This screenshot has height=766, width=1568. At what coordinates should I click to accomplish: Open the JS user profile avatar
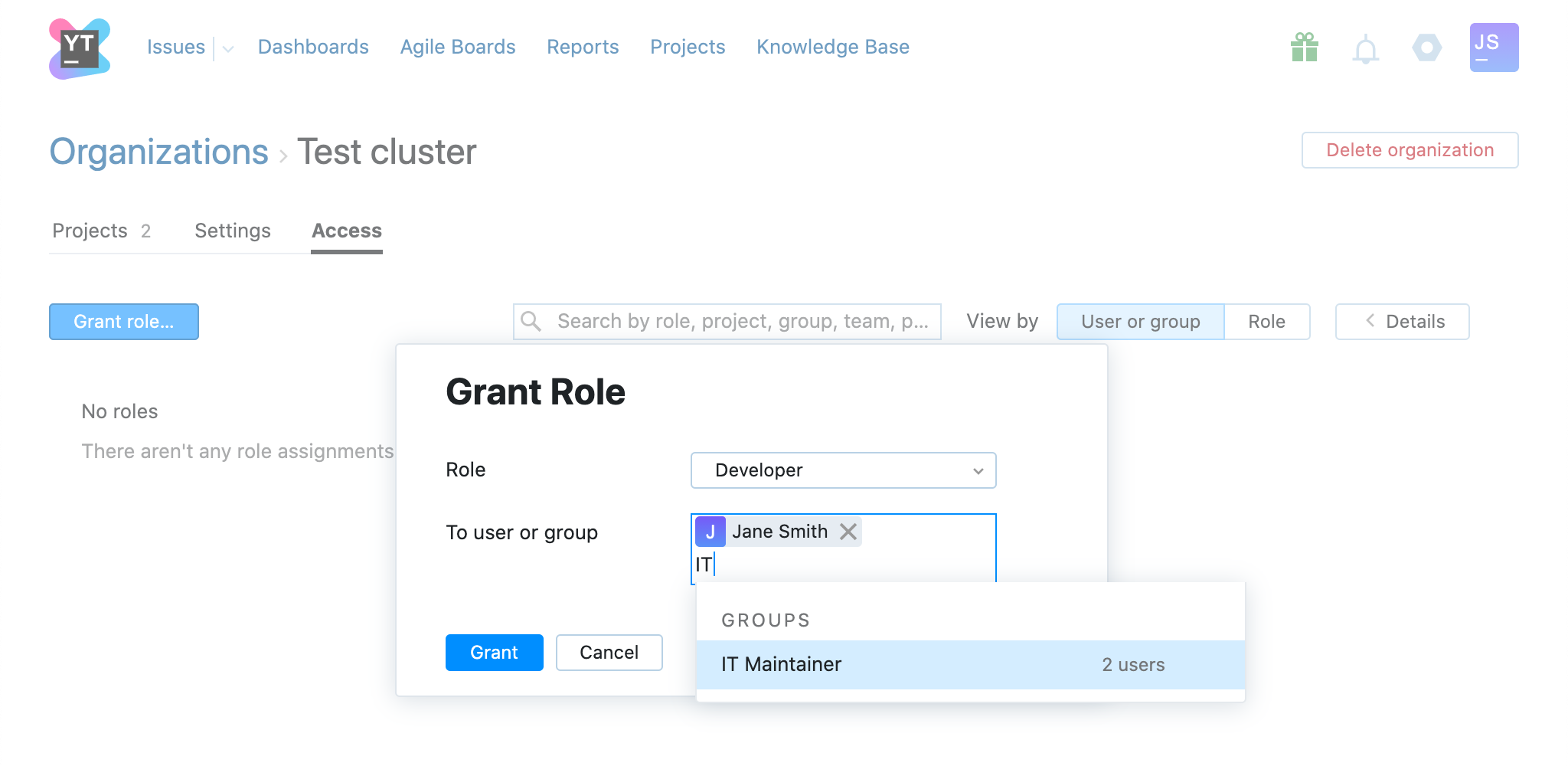coord(1494,47)
